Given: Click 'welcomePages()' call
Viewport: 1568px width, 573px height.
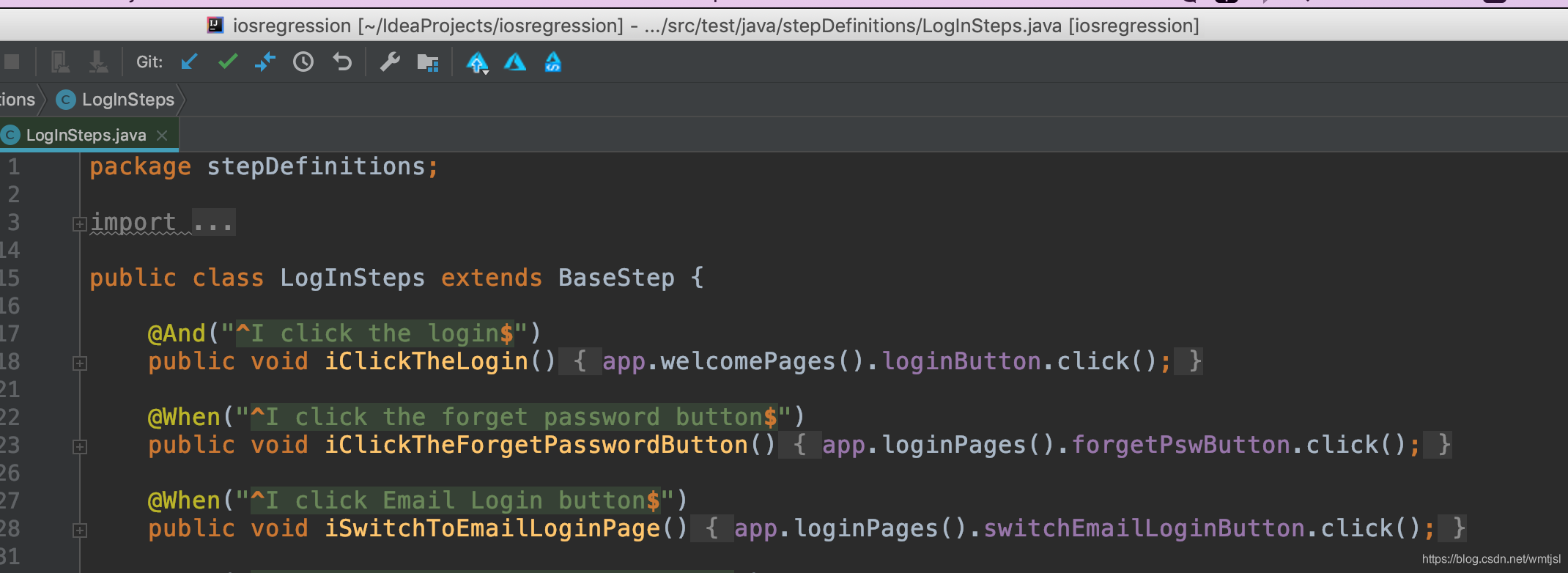Looking at the screenshot, I should coord(763,361).
